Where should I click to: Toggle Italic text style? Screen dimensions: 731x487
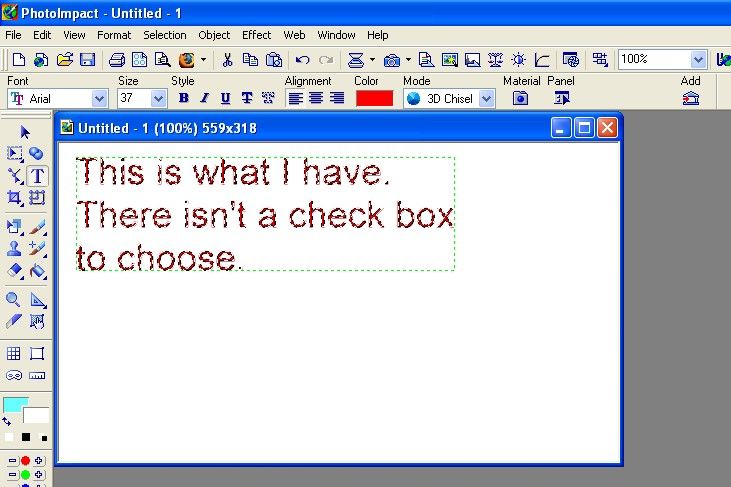(x=204, y=98)
